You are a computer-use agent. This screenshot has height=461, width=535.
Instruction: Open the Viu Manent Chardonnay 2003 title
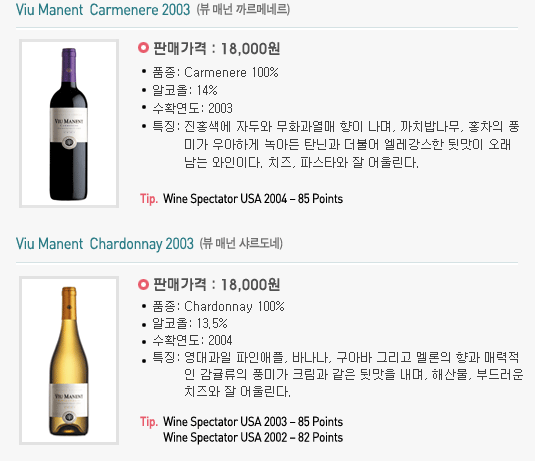(104, 244)
